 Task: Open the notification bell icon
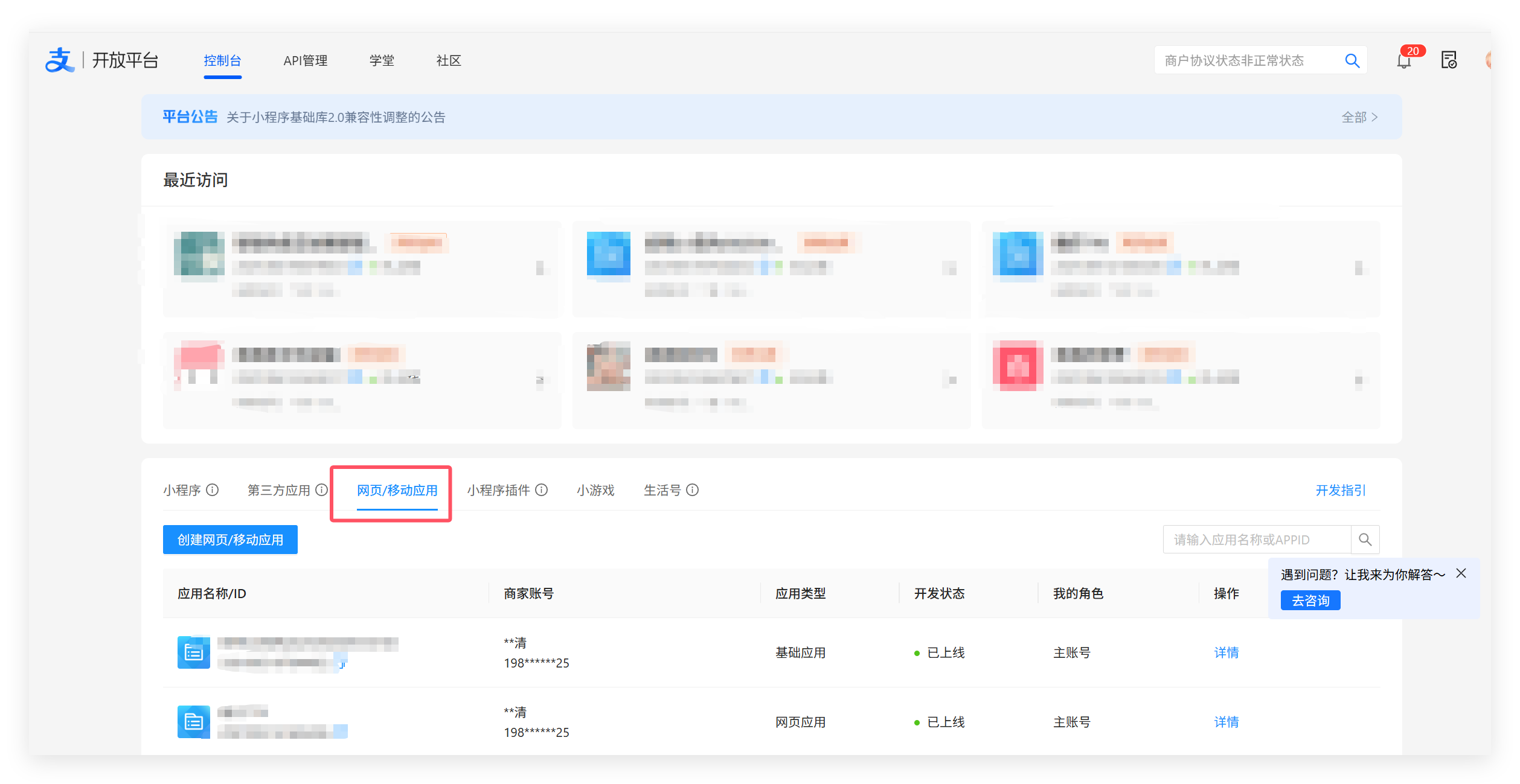coord(1403,60)
